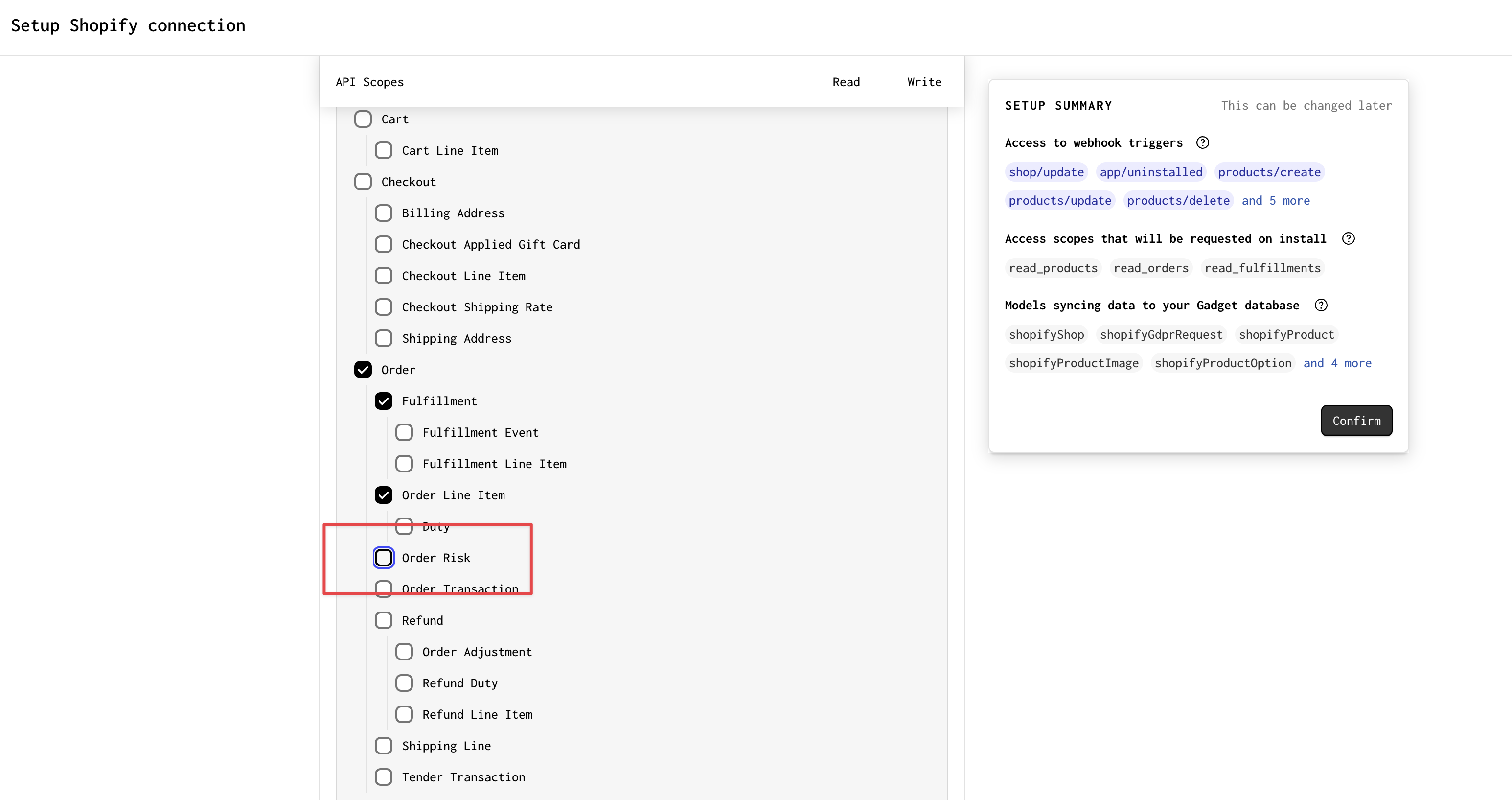Enable Checkout Shipping Rate checkbox

383,307
